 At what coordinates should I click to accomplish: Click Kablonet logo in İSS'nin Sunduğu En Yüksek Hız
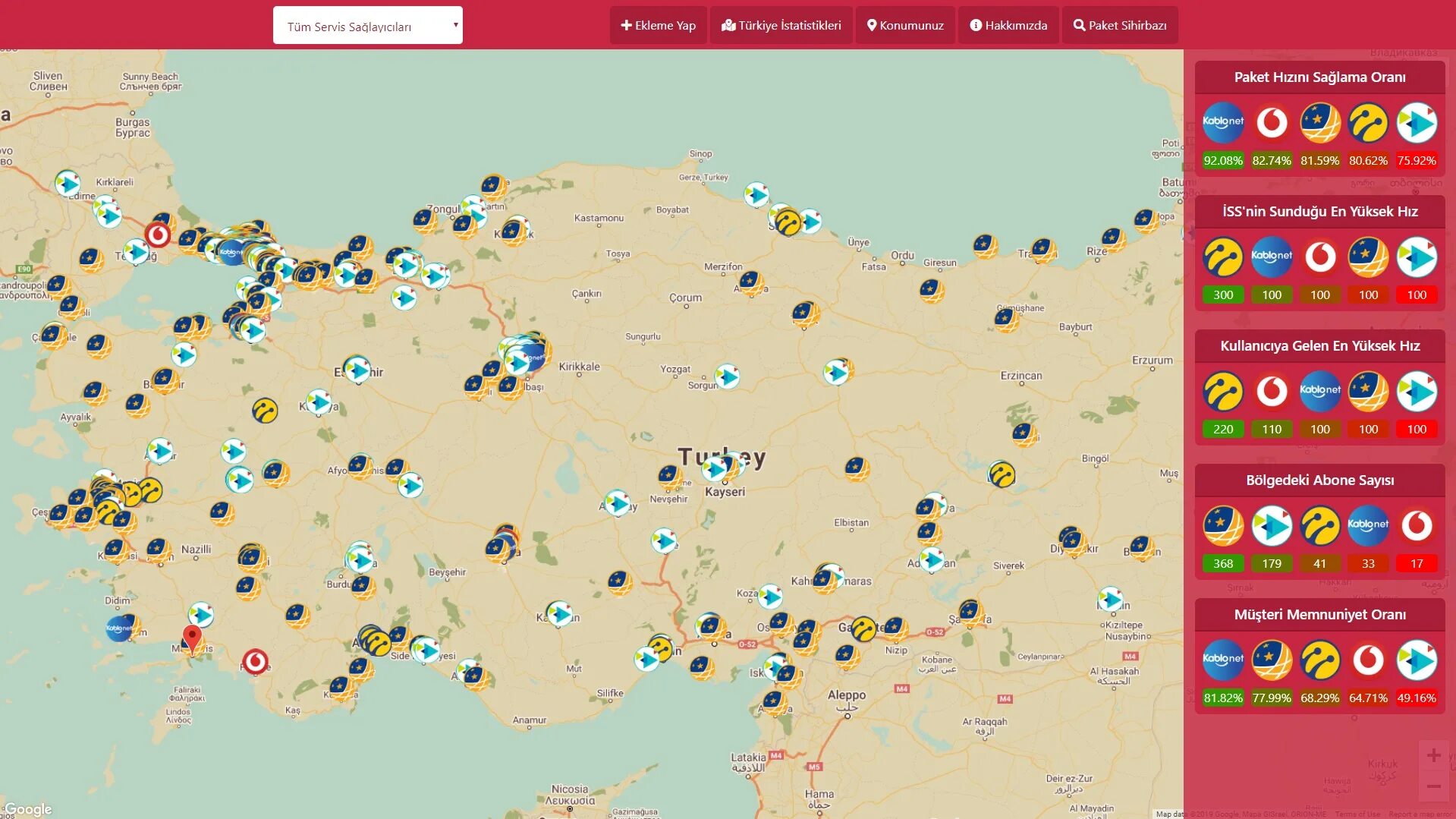pyautogui.click(x=1272, y=257)
